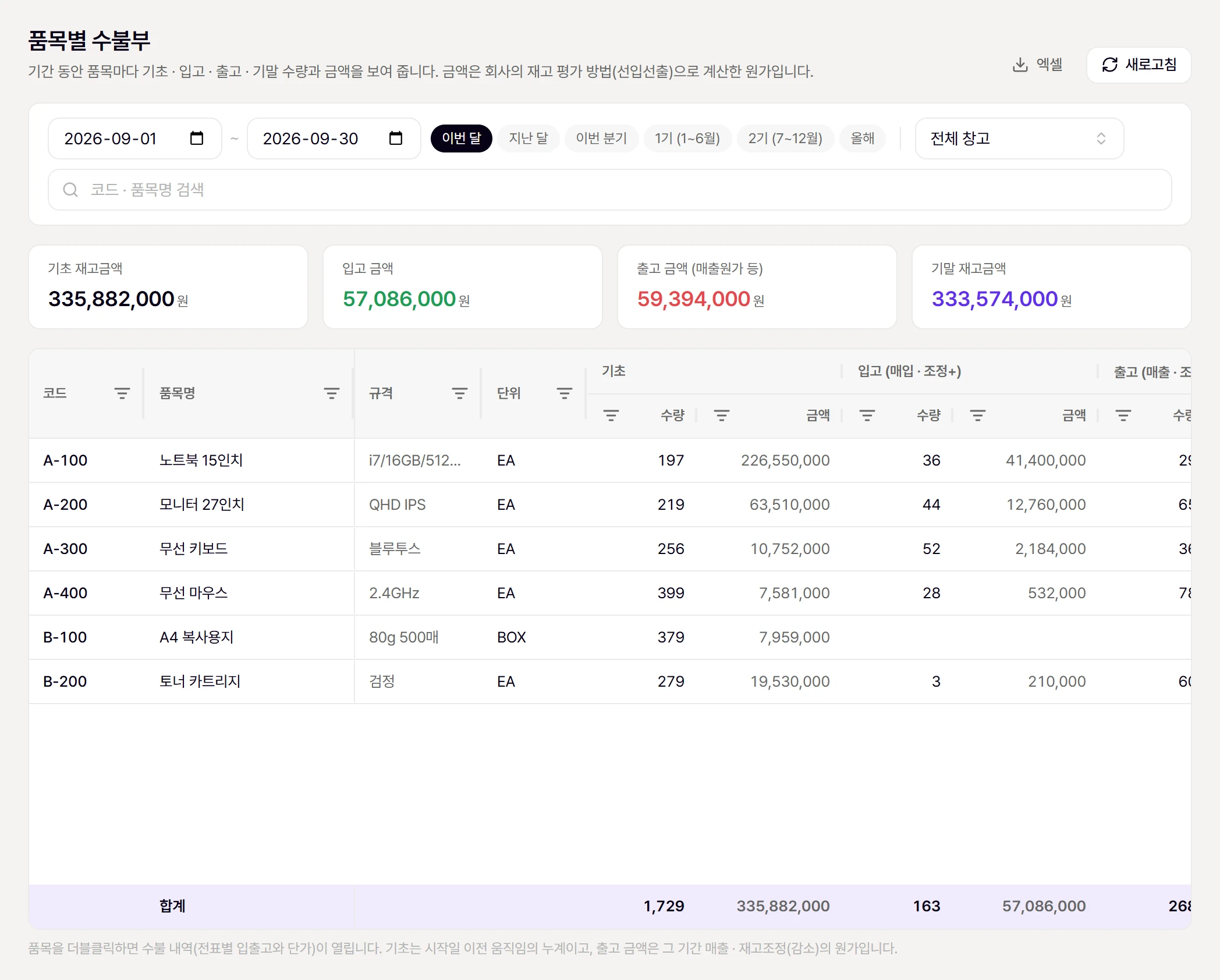The height and width of the screenshot is (980, 1220).
Task: Refresh data with 새로고침 button
Action: pyautogui.click(x=1139, y=65)
